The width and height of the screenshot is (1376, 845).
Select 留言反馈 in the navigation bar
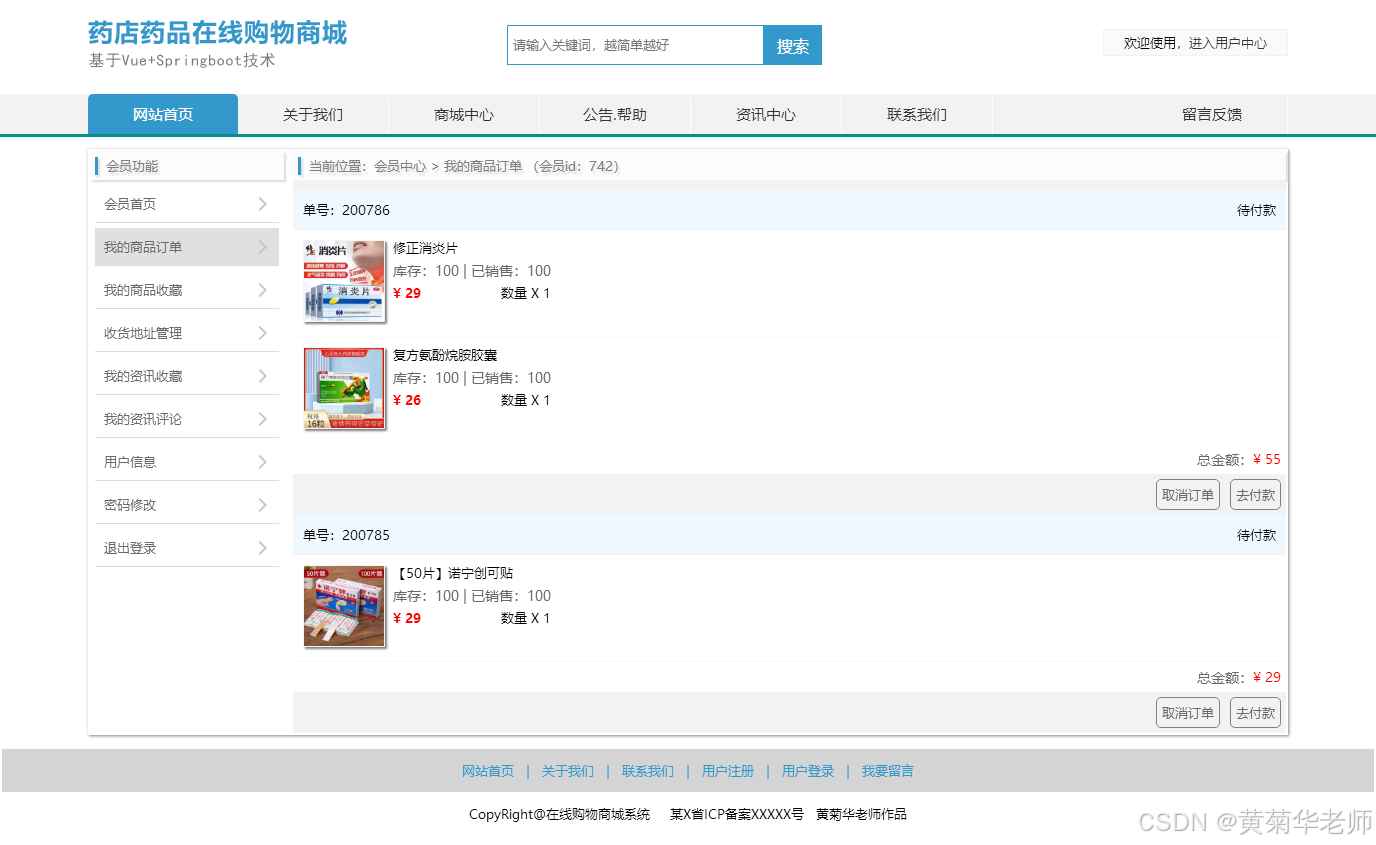1210,114
